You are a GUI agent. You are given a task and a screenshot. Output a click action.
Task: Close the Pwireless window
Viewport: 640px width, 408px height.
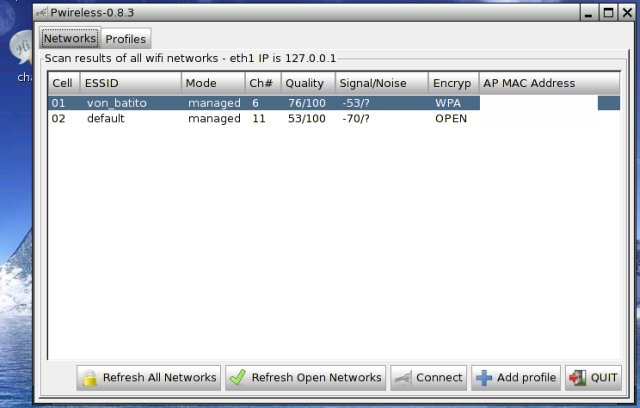(x=627, y=13)
